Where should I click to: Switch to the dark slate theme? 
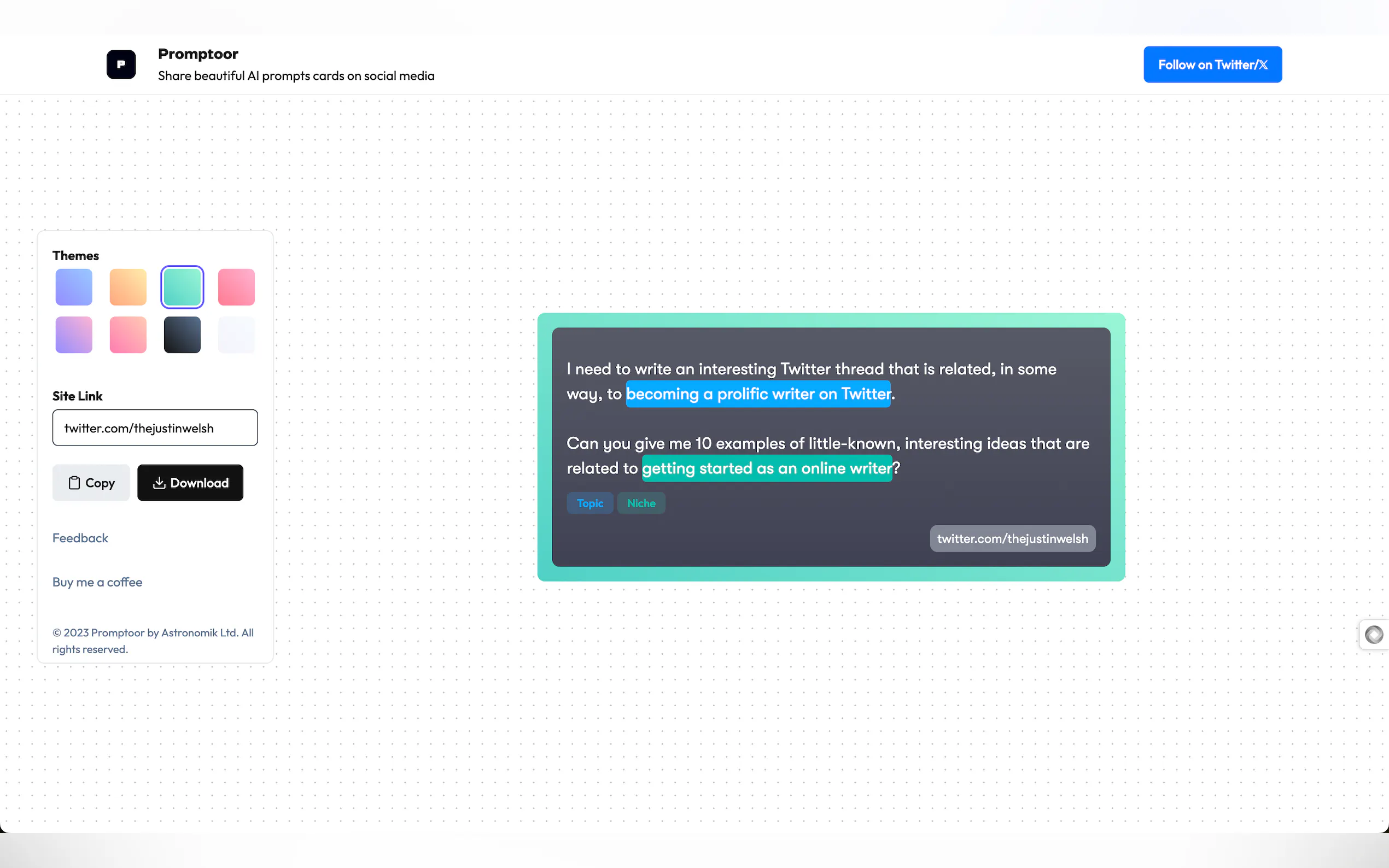[182, 335]
